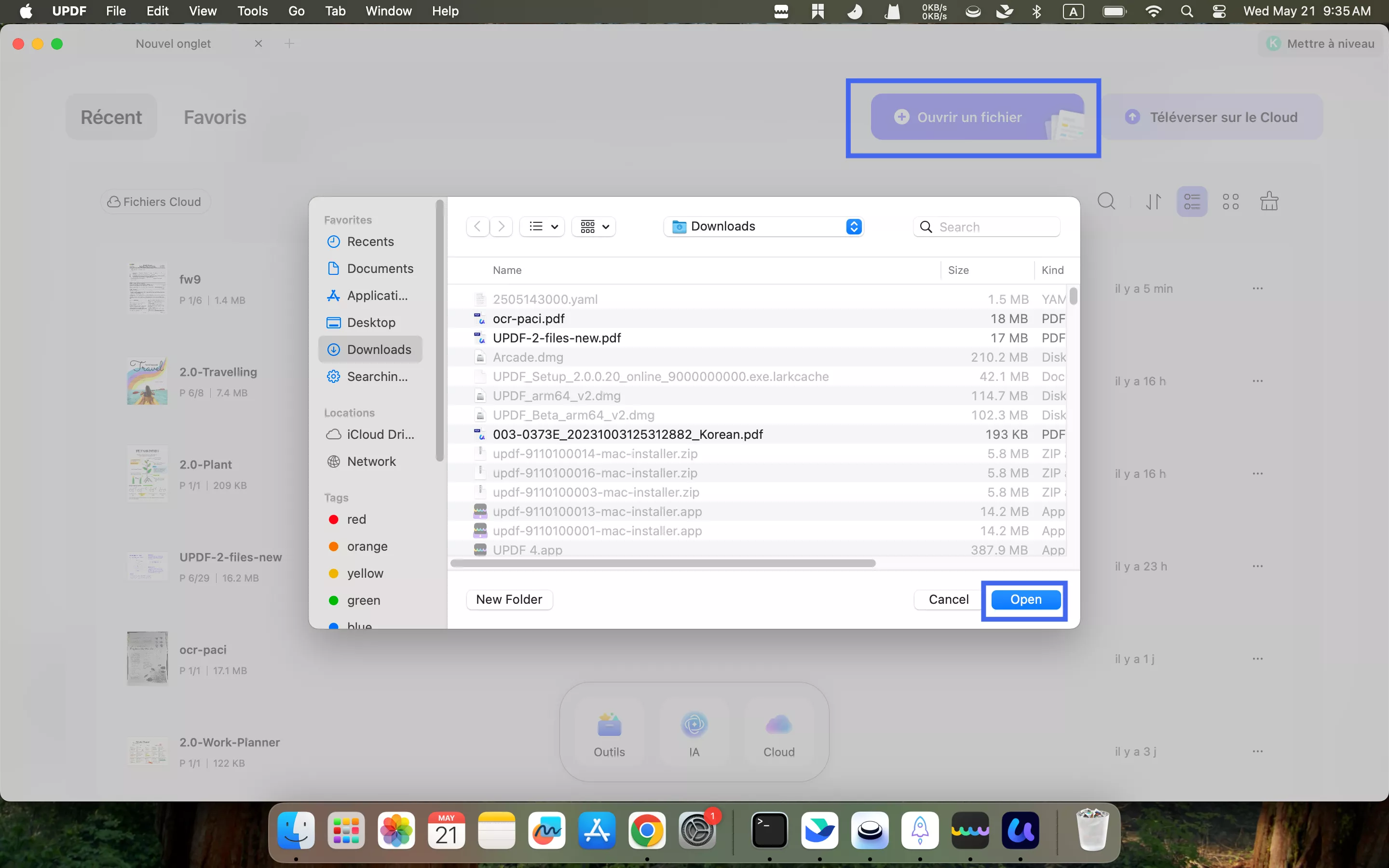Open the IA assistant
Image resolution: width=1389 pixels, height=868 pixels.
pyautogui.click(x=694, y=733)
